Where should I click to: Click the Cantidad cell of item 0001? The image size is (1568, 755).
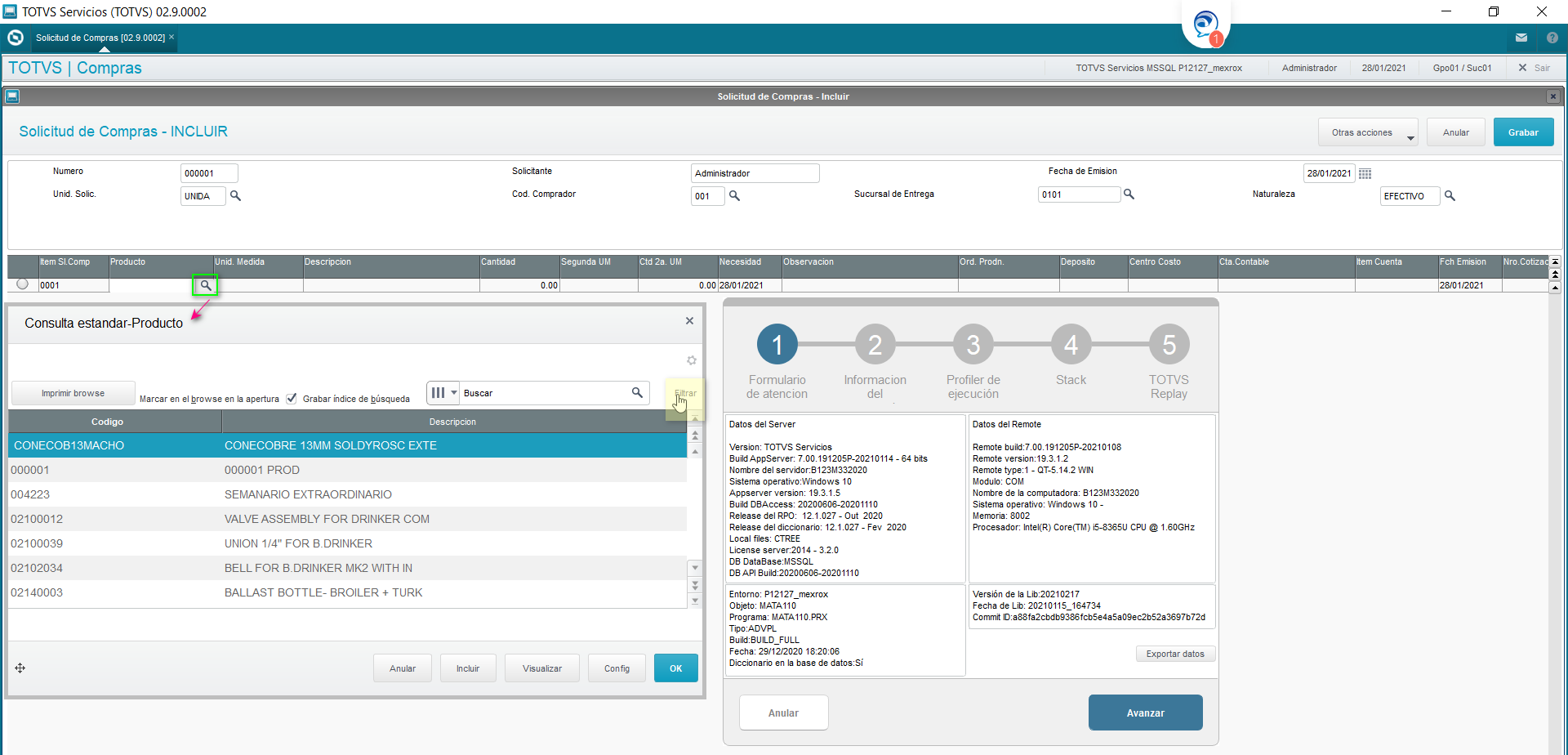(519, 285)
